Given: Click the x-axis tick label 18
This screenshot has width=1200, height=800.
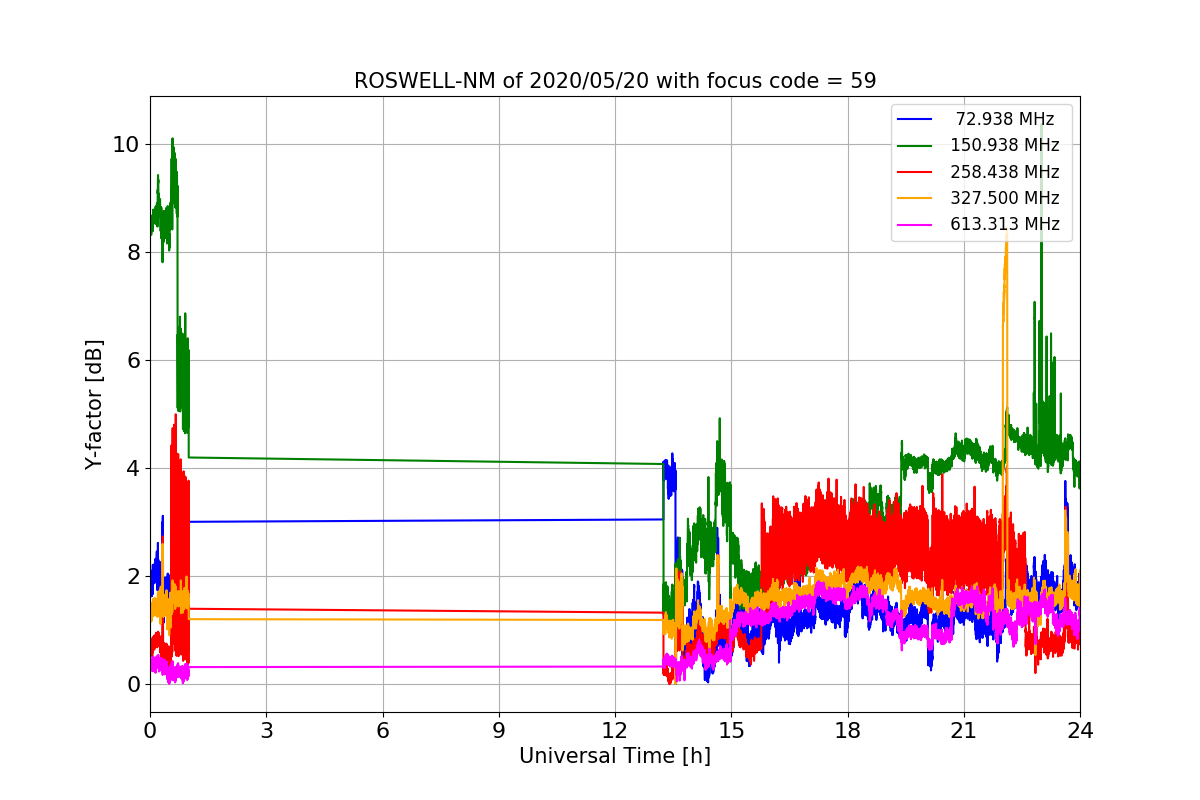Looking at the screenshot, I should (848, 731).
